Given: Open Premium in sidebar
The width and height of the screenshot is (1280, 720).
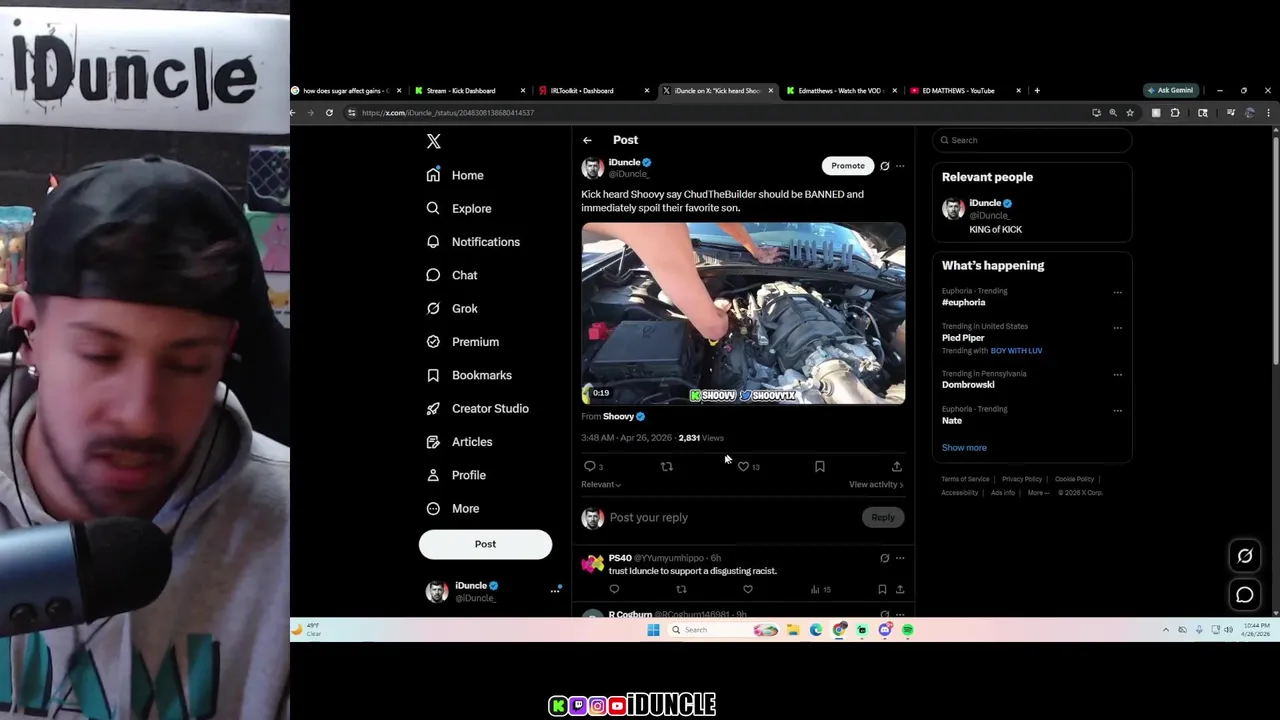Looking at the screenshot, I should point(463,342).
